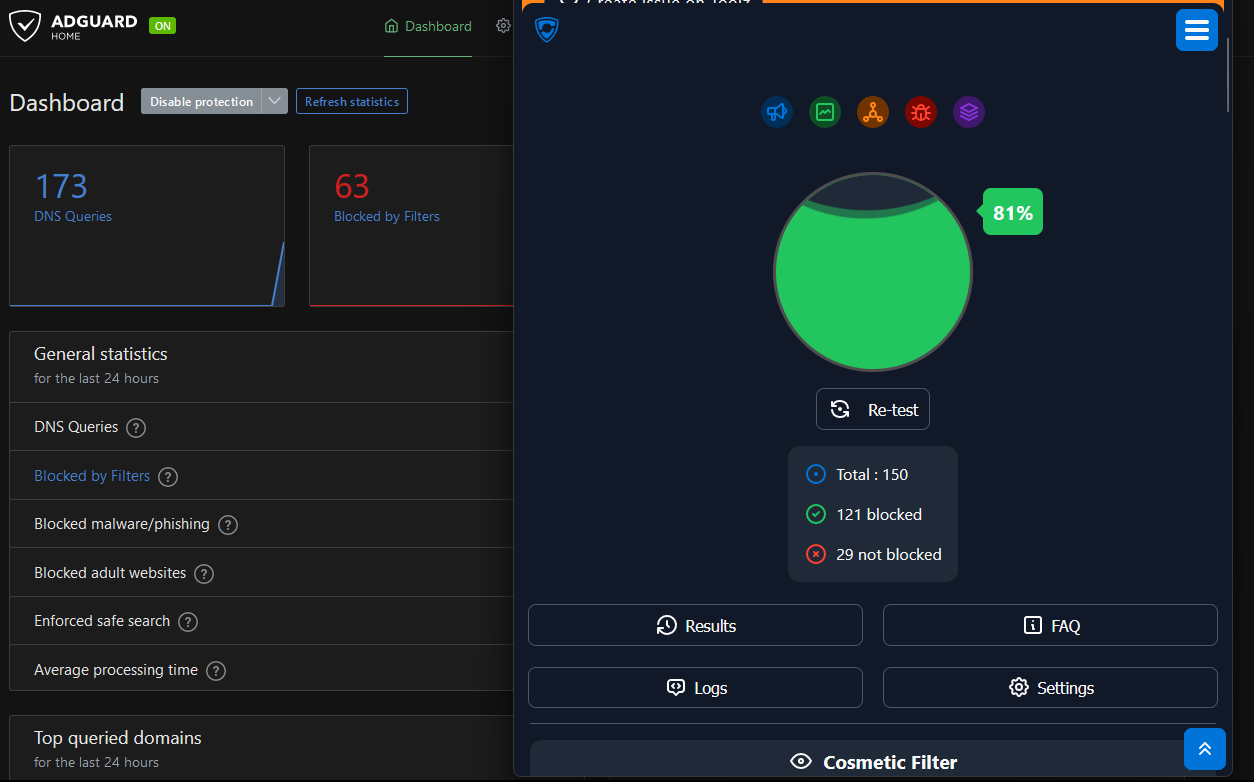This screenshot has width=1254, height=782.
Task: Click the test panel vertical scrollbar
Action: pos(1228,75)
